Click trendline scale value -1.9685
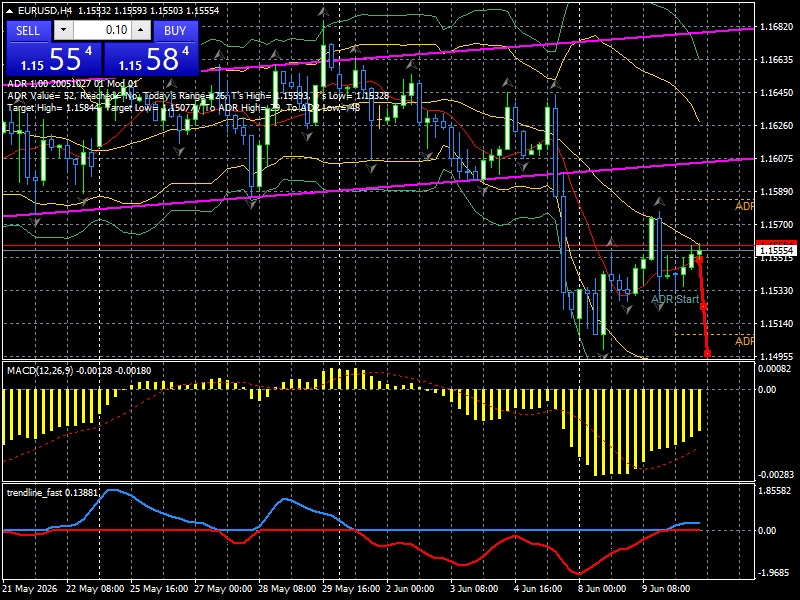This screenshot has height=600, width=800. (775, 573)
